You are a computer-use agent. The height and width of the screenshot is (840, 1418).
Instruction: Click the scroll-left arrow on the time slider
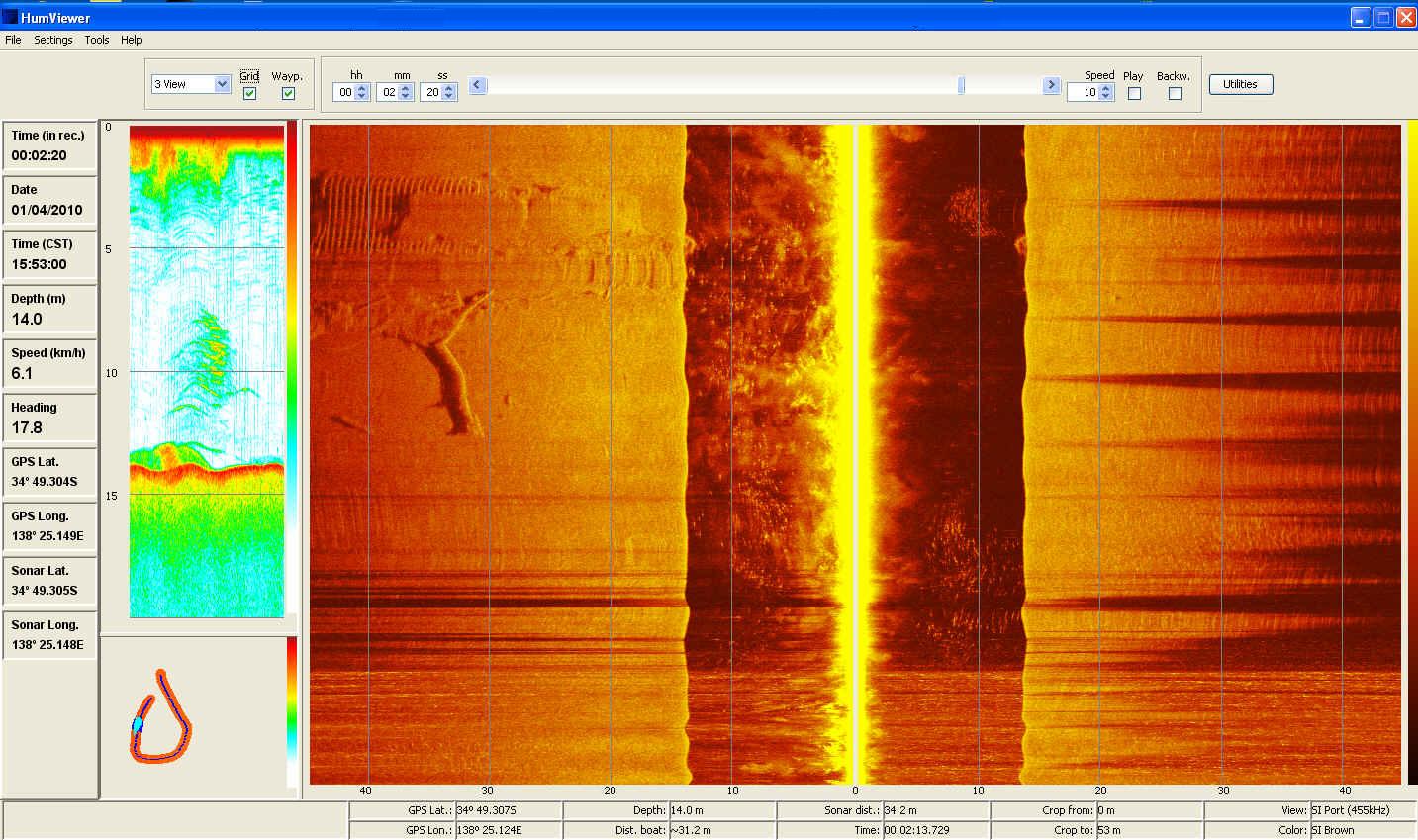[477, 86]
